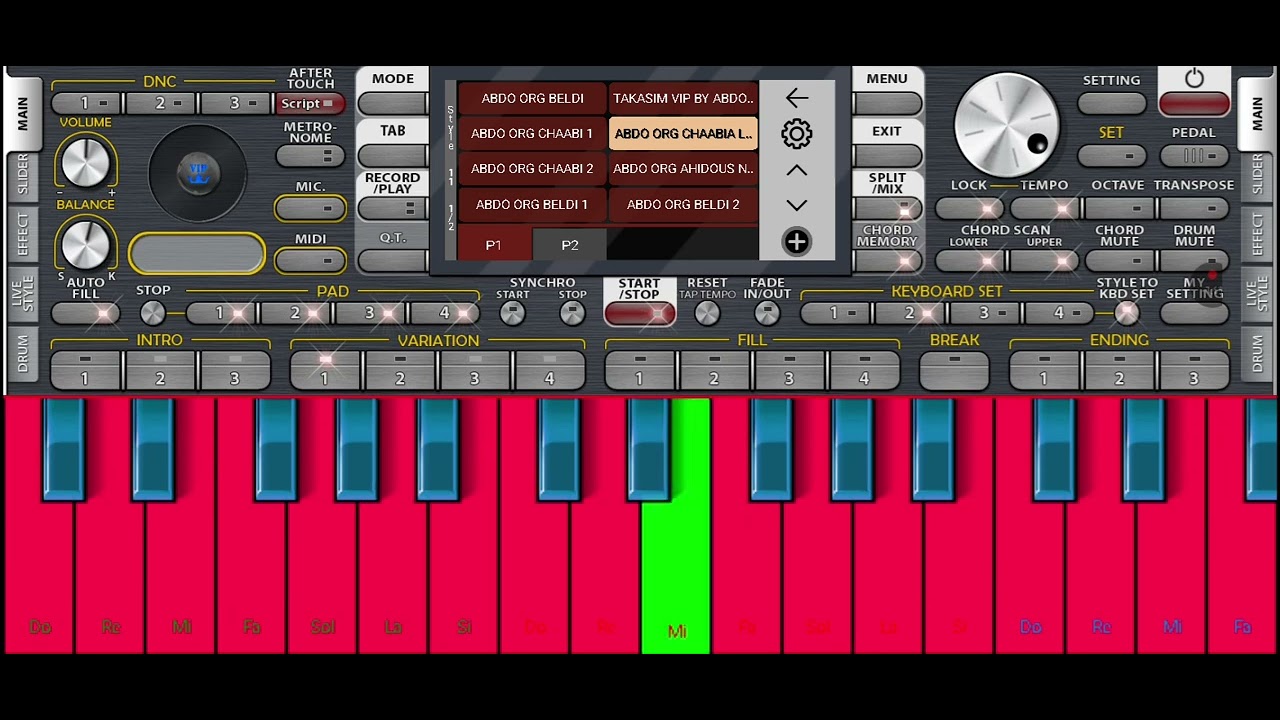Viewport: 1280px width, 720px height.
Task: Click the large tempo dial
Action: coord(1006,125)
